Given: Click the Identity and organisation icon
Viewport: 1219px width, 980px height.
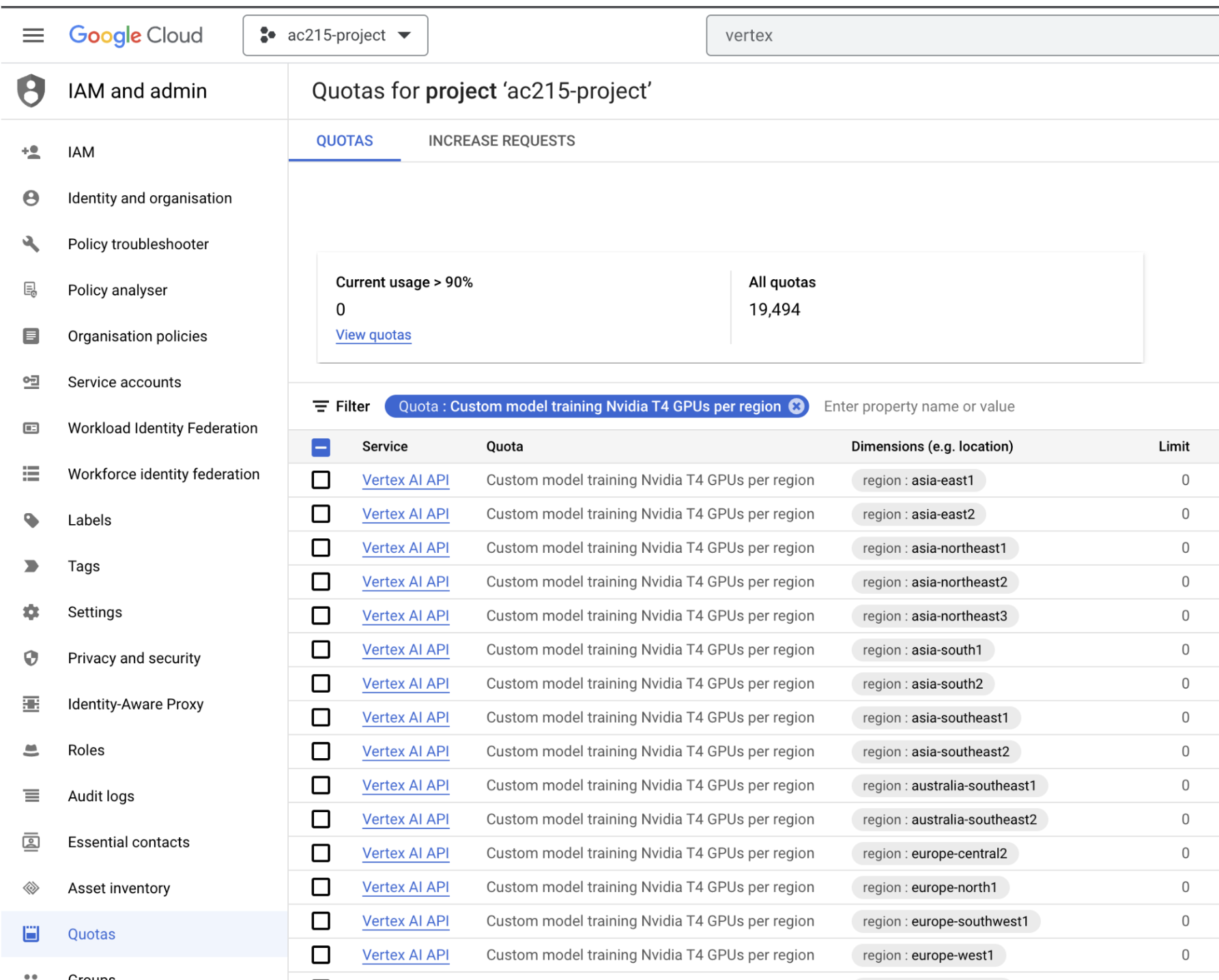Looking at the screenshot, I should tap(31, 198).
